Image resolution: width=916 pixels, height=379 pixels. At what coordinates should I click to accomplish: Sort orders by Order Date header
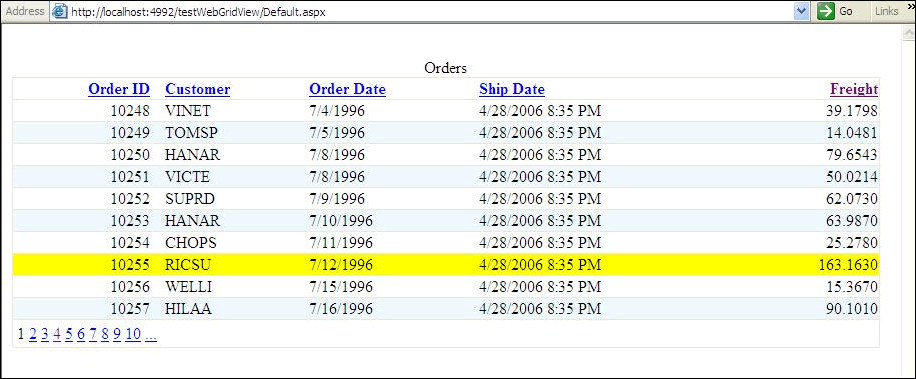[348, 89]
